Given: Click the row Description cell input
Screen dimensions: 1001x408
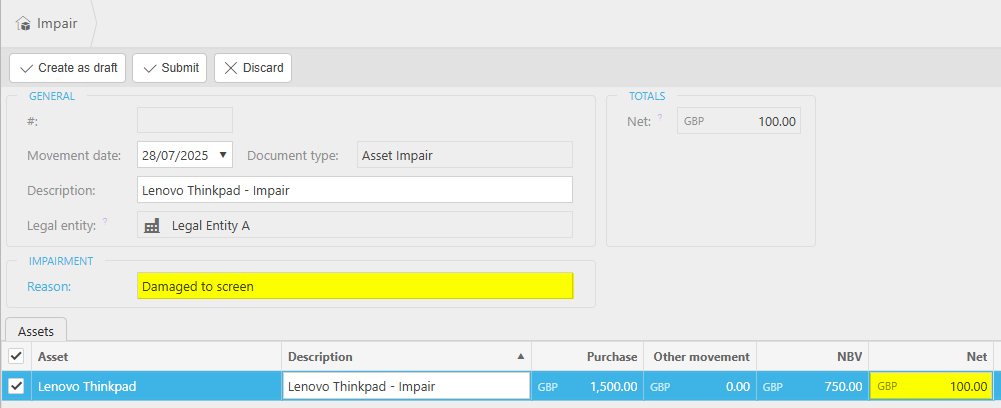Looking at the screenshot, I should pyautogui.click(x=406, y=386).
